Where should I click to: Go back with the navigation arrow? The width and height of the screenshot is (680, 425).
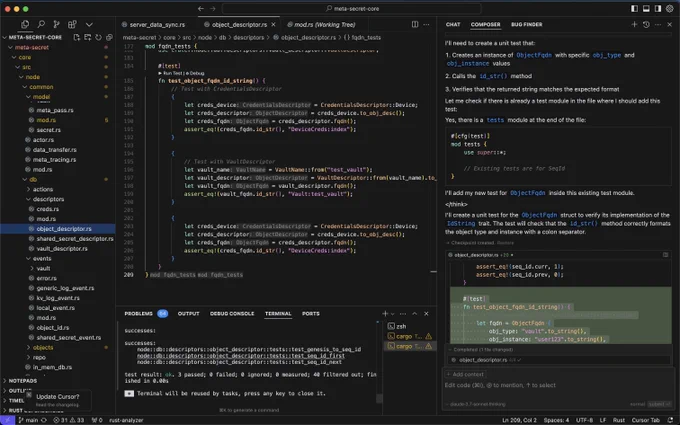(x=201, y=9)
